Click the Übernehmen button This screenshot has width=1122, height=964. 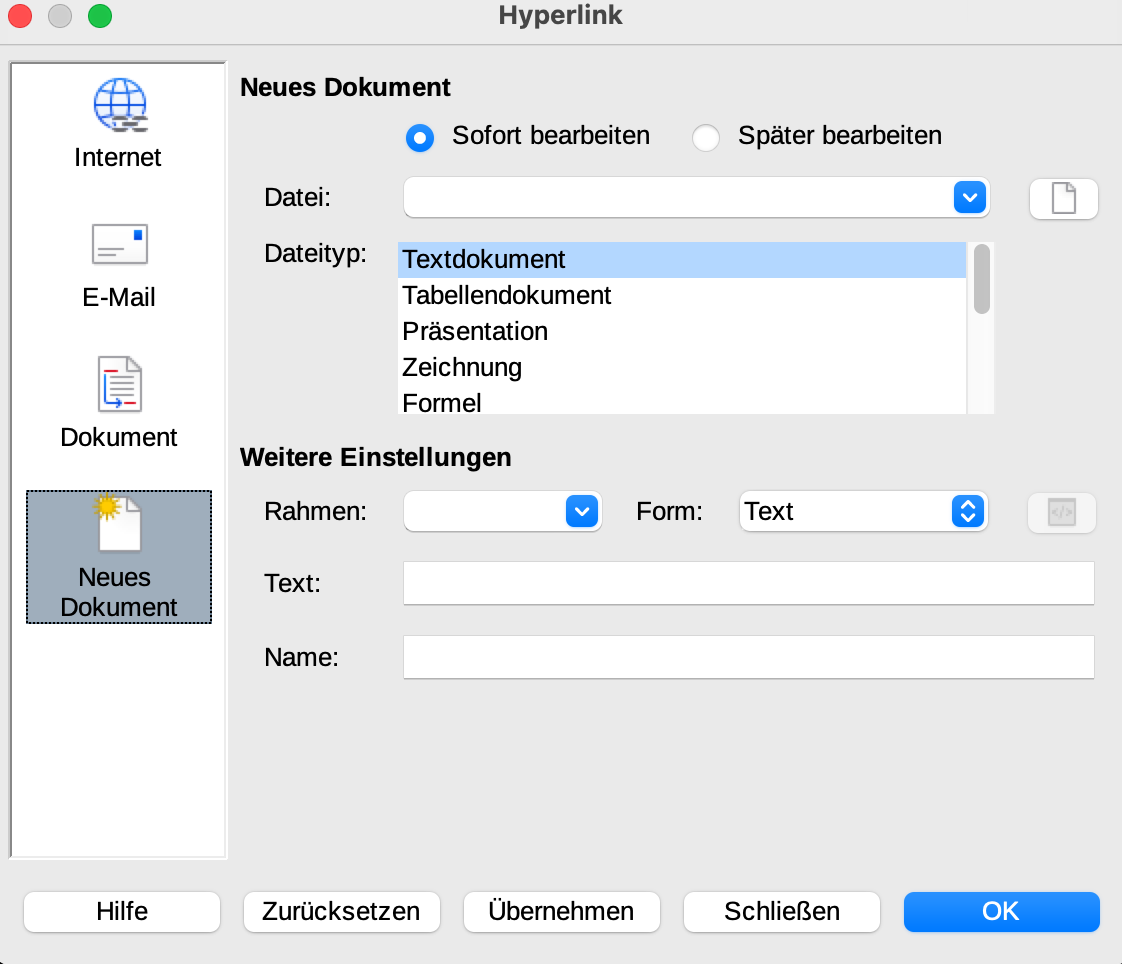562,912
